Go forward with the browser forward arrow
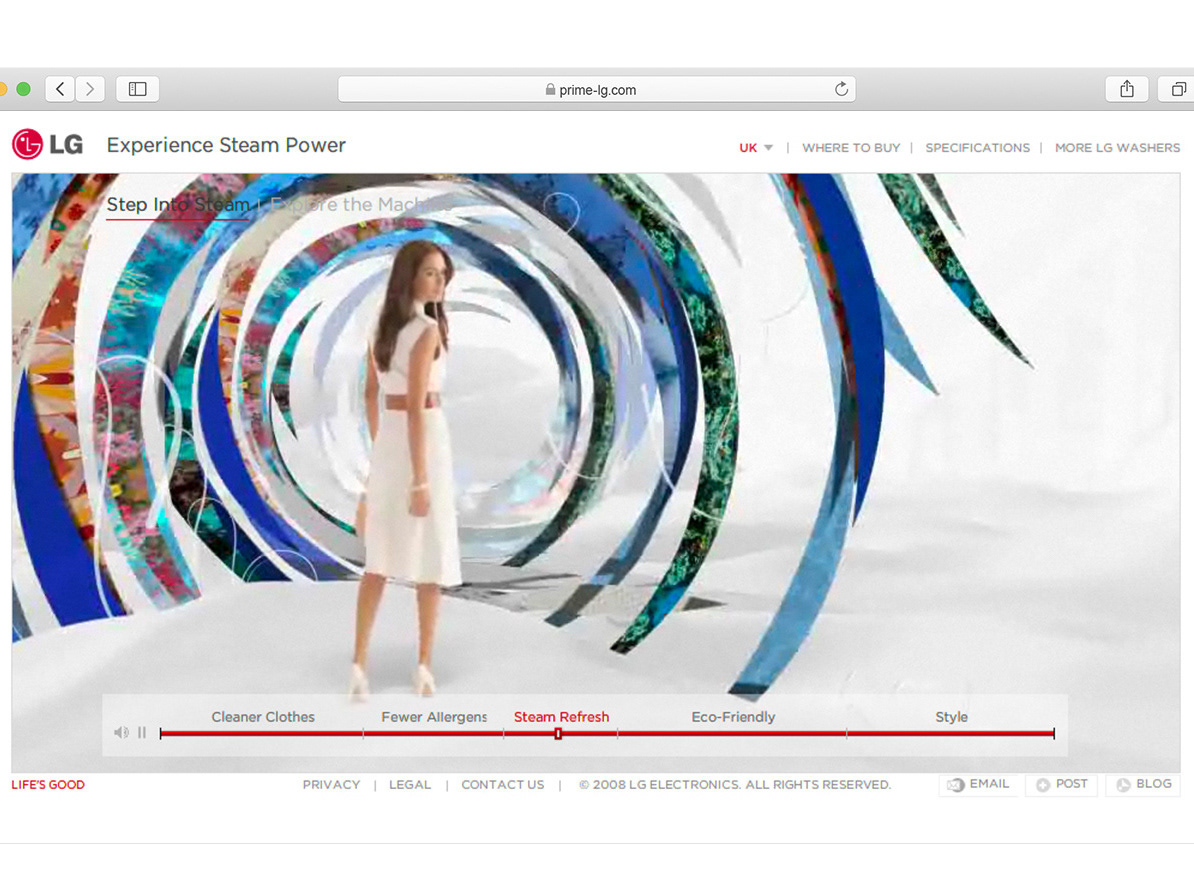Viewport: 1194px width, 896px height. point(90,89)
